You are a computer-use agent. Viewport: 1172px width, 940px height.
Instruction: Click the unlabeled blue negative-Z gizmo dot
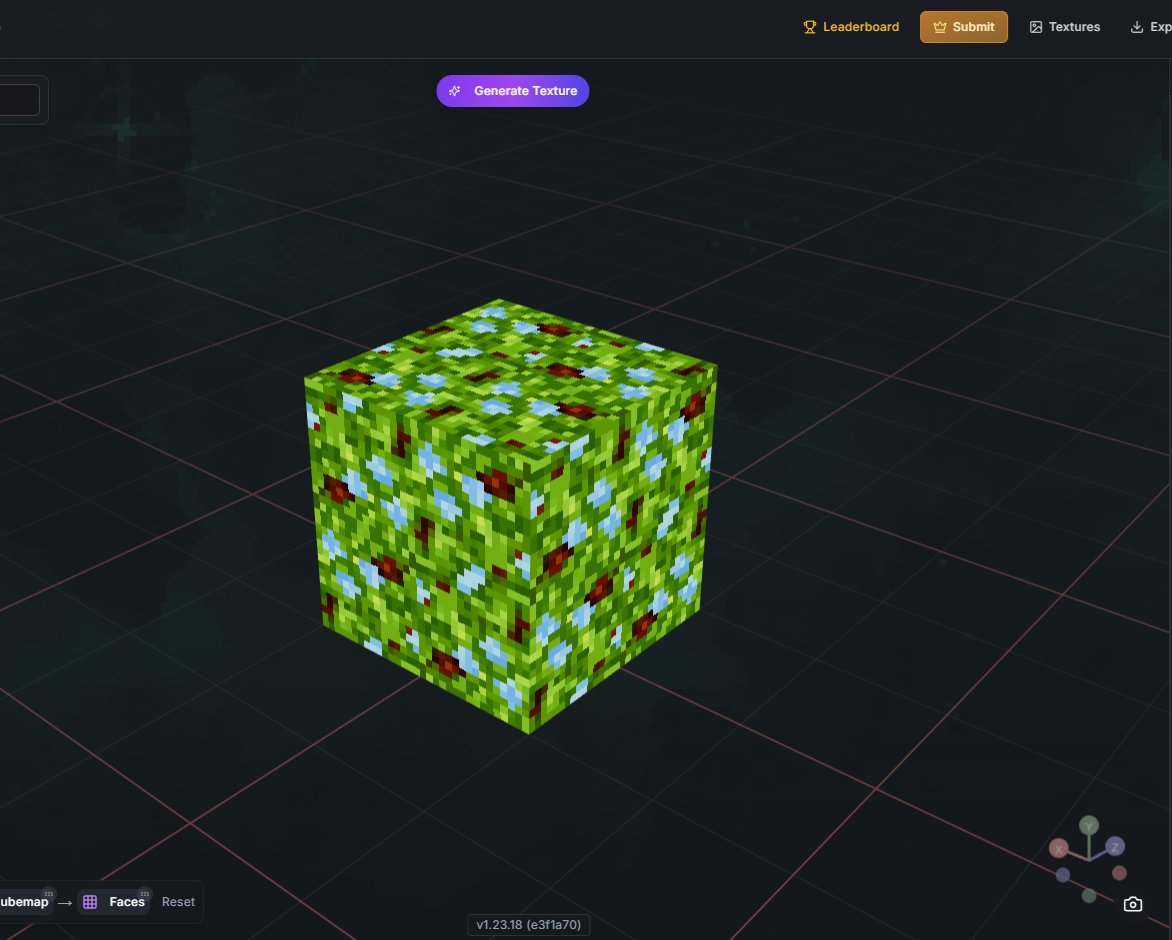[1063, 874]
